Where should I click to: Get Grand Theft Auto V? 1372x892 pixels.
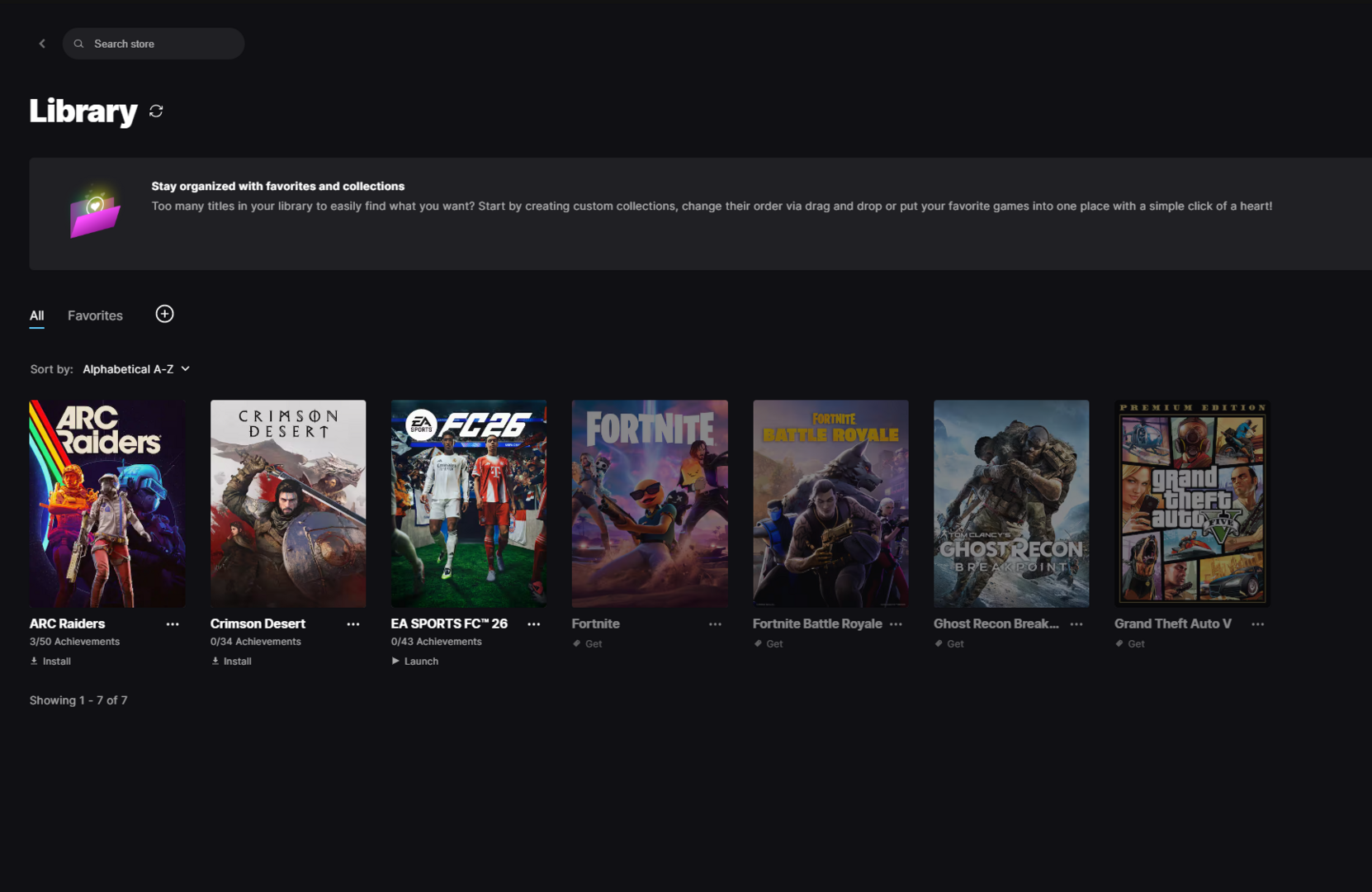click(1129, 643)
